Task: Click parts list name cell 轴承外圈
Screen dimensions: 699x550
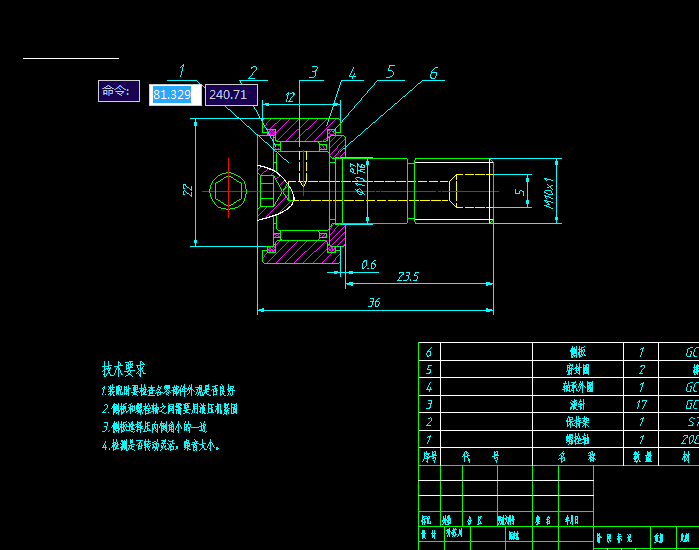Action: [x=578, y=387]
